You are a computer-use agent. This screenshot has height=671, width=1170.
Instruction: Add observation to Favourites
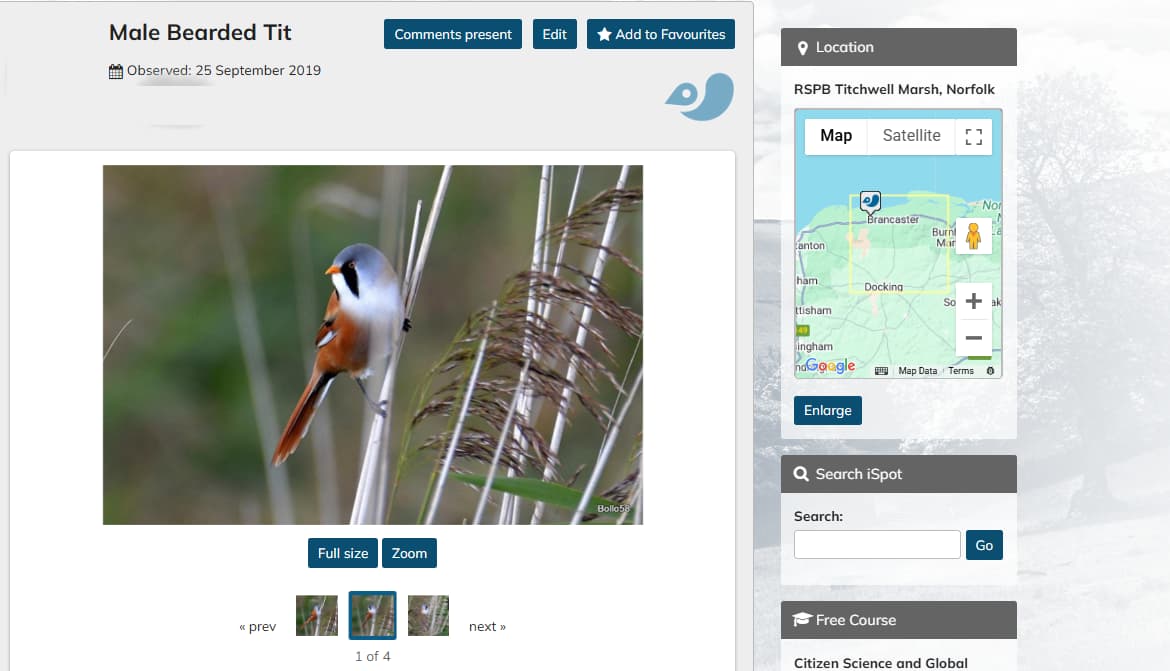(x=661, y=34)
